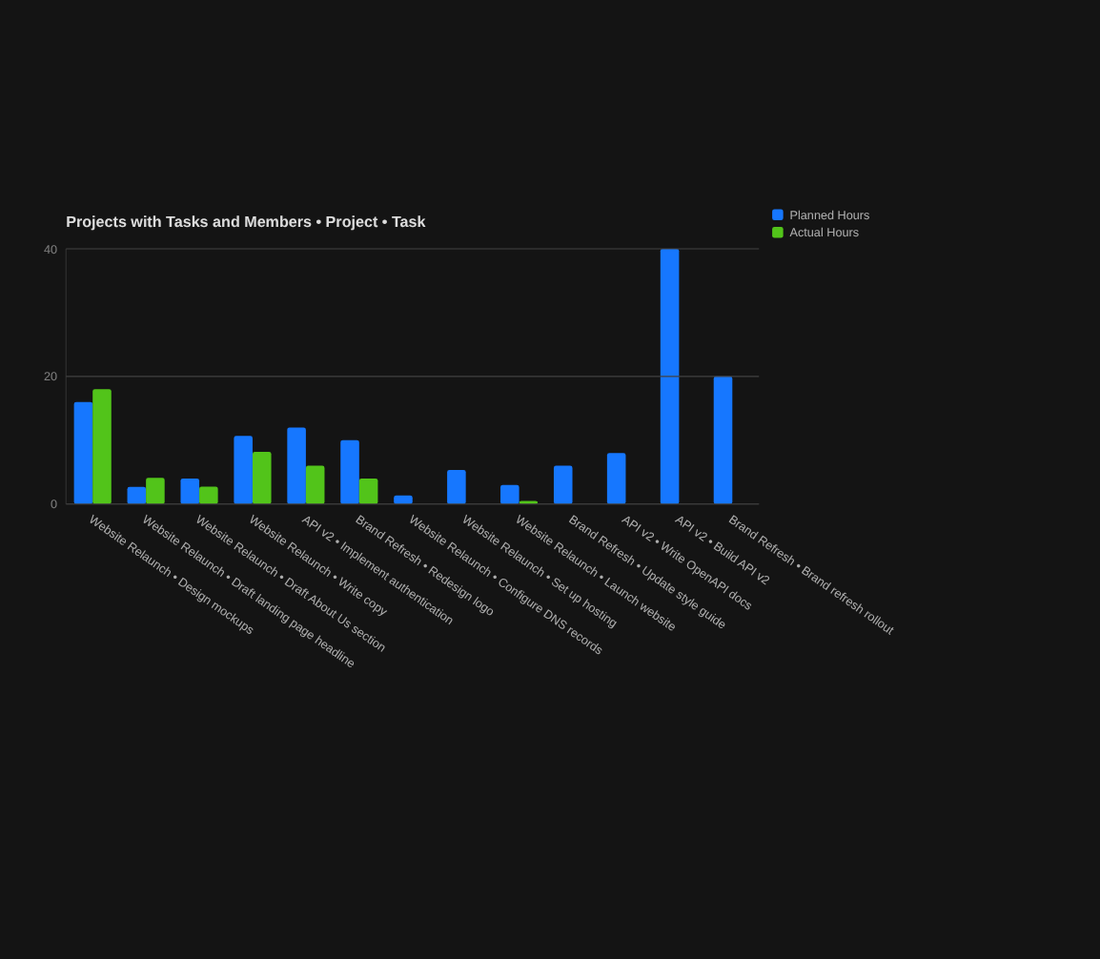Viewport: 1100px width, 959px height.
Task: Click the y-axis value 20
Action: 51,377
